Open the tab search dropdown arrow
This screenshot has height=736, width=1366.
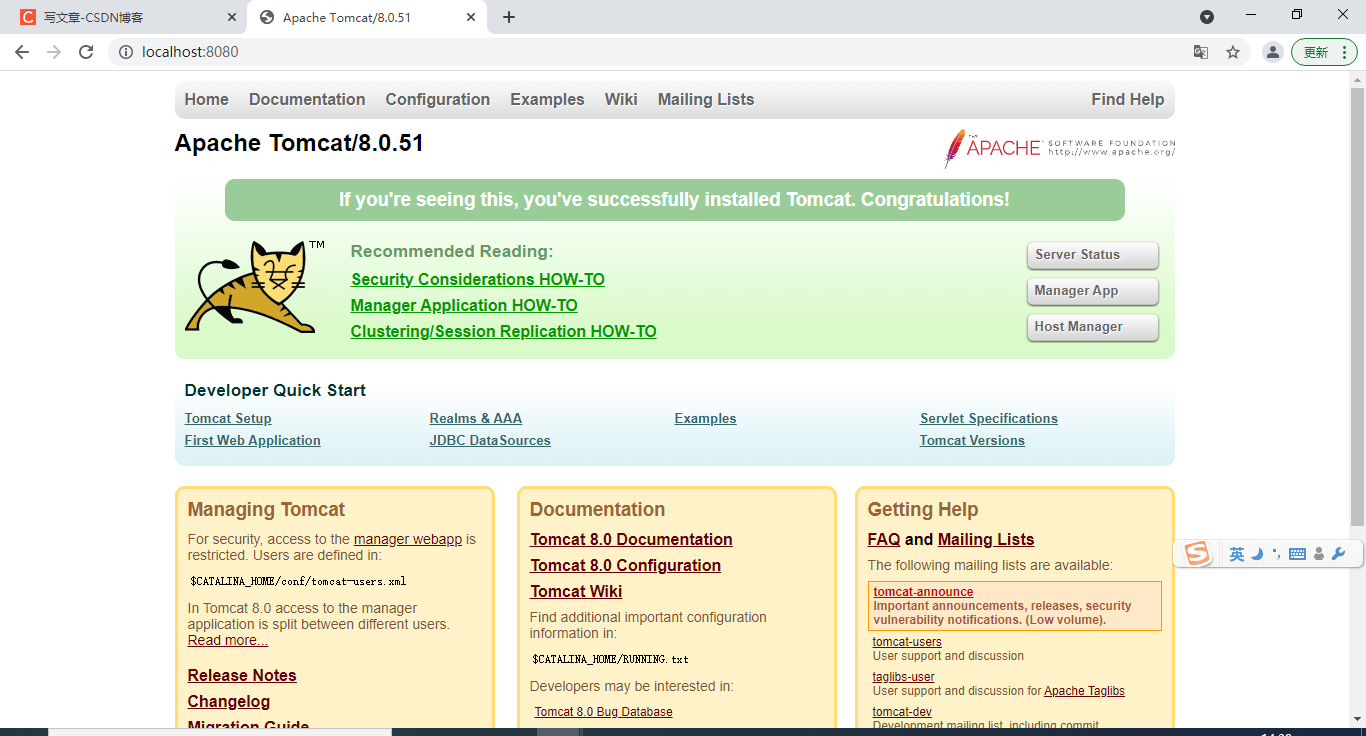click(1207, 17)
